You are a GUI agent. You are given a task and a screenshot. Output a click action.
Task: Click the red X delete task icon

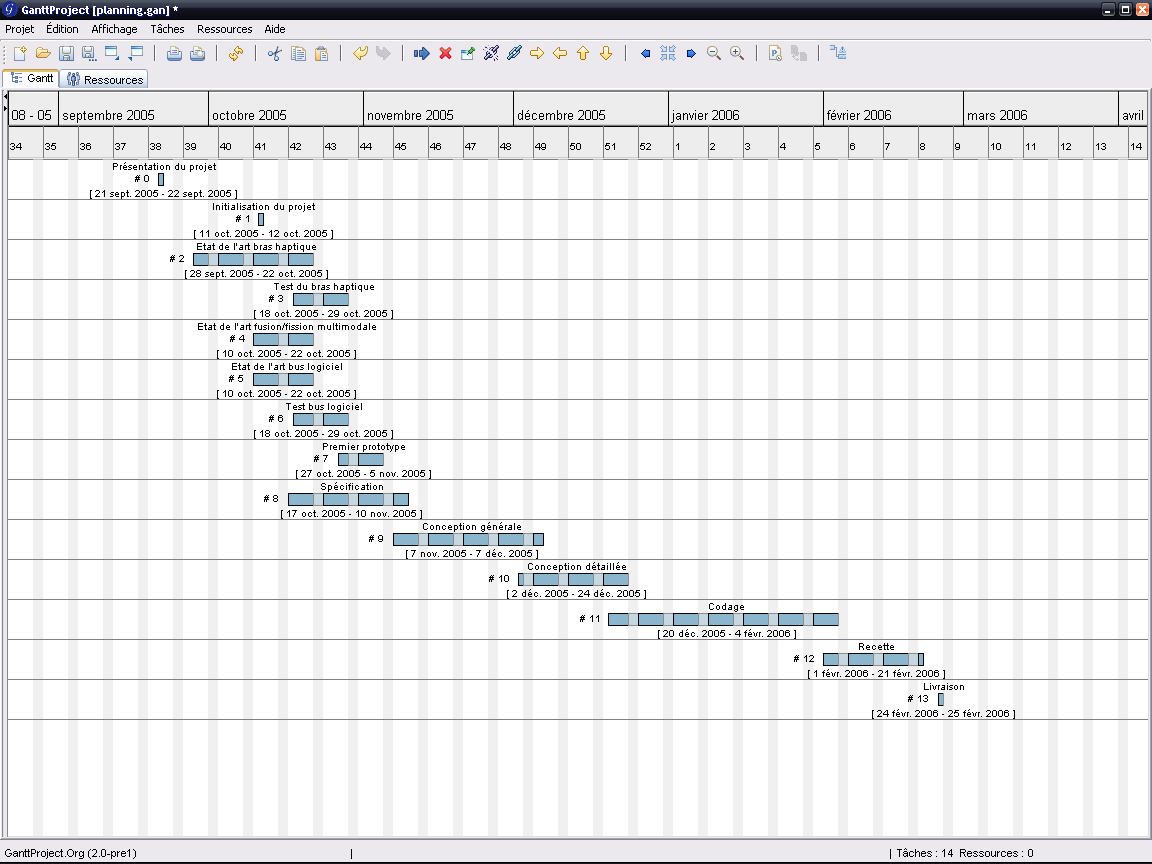446,53
